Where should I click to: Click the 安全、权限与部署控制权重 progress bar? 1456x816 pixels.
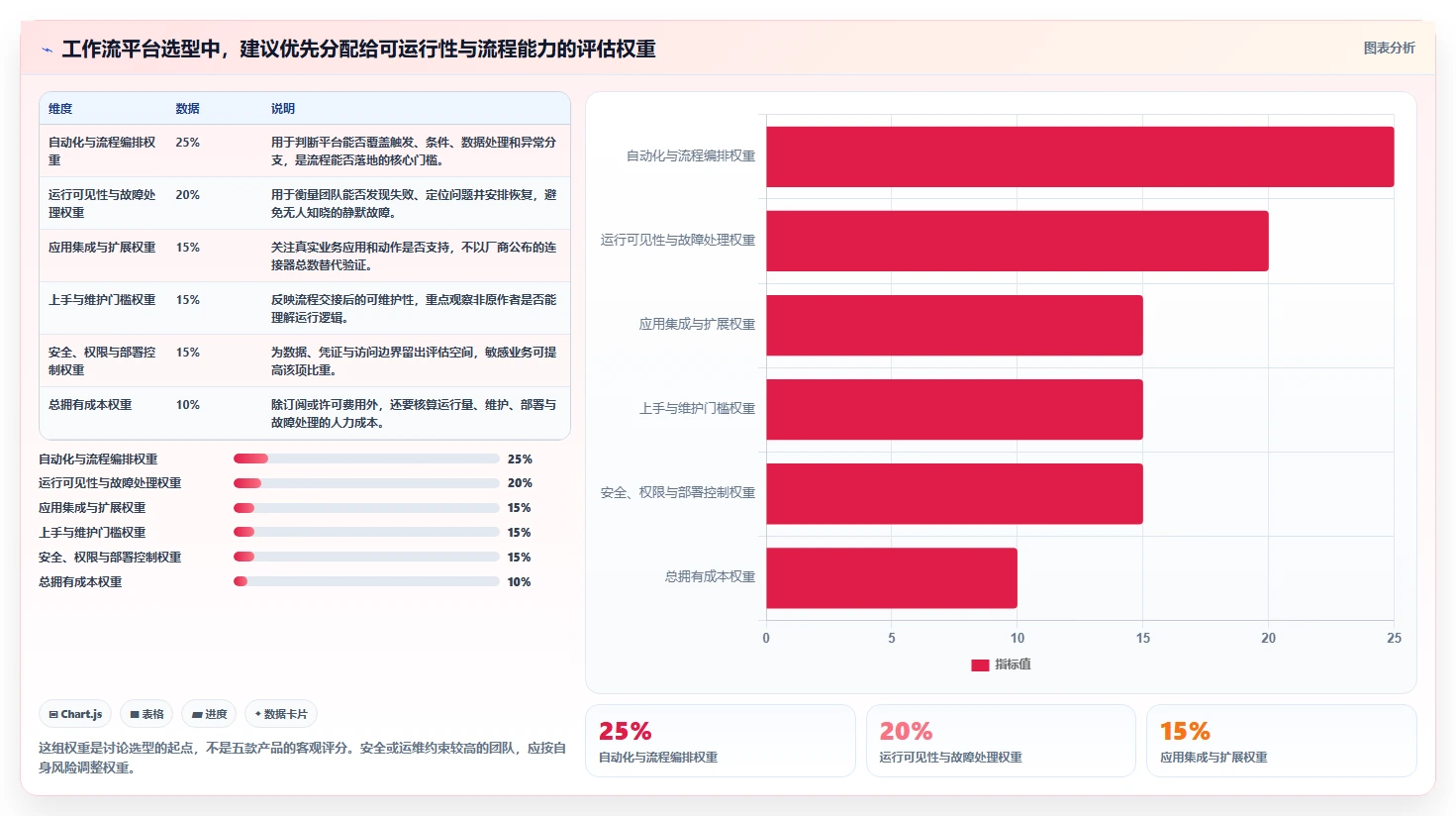tap(366, 557)
